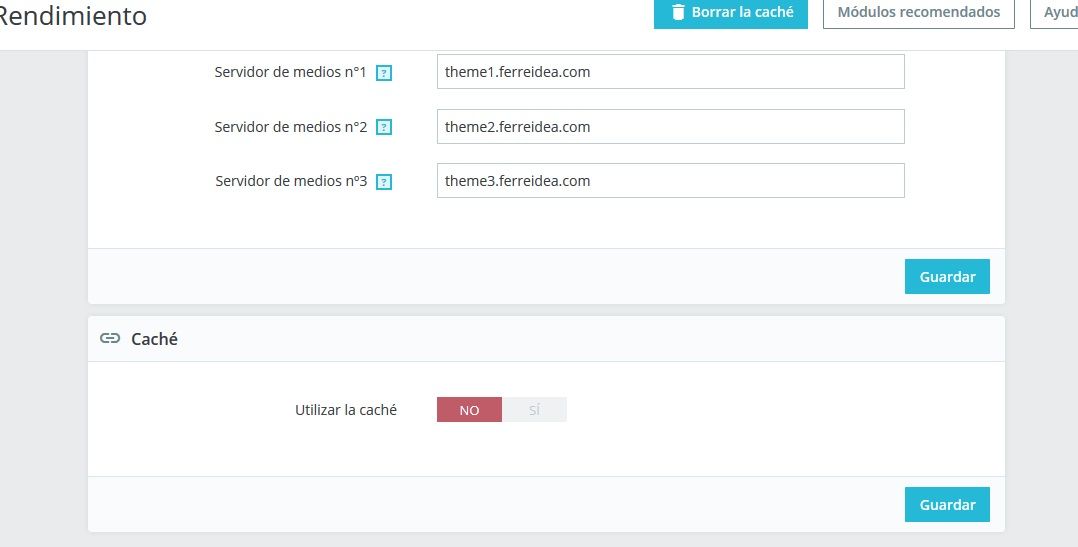Select NO for Utilizar la caché
Image resolution: width=1078 pixels, height=547 pixels.
[x=469, y=410]
